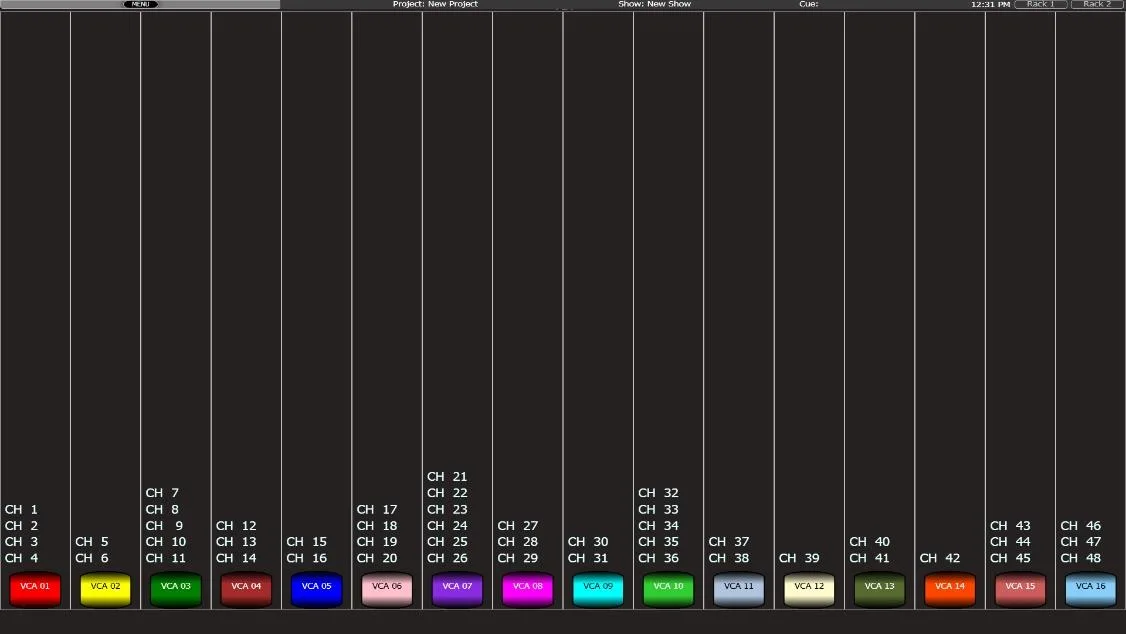The image size is (1126, 634).
Task: Click 'CH 16' in VCA 05 column
Action: pos(307,558)
